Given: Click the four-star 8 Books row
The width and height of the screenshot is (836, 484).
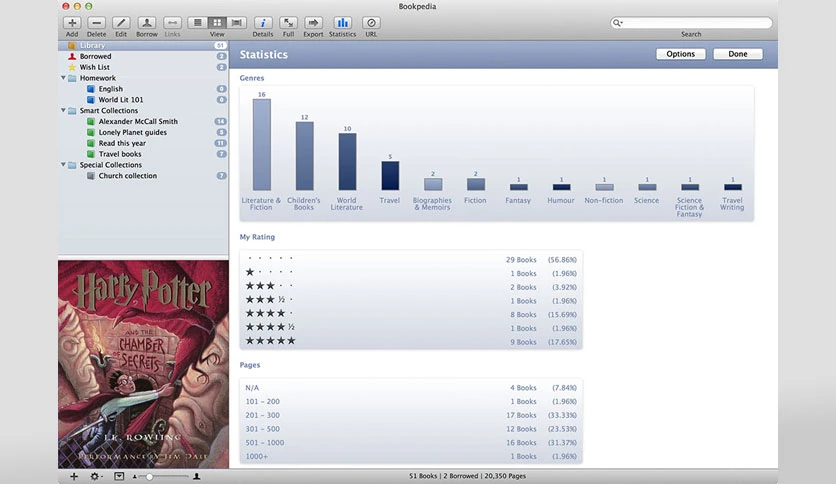Looking at the screenshot, I should pos(411,314).
